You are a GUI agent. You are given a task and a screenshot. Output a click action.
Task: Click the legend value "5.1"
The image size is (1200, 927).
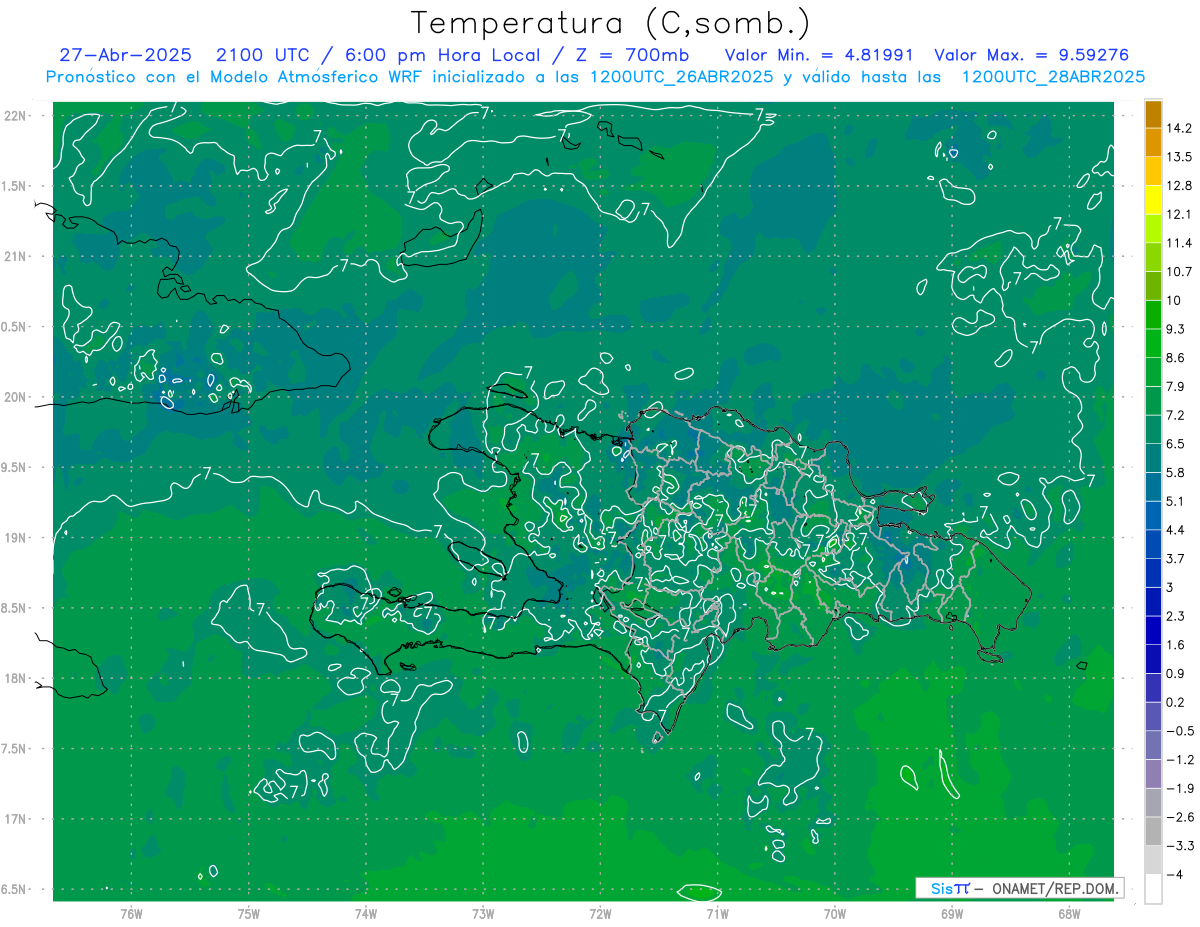tap(1177, 501)
